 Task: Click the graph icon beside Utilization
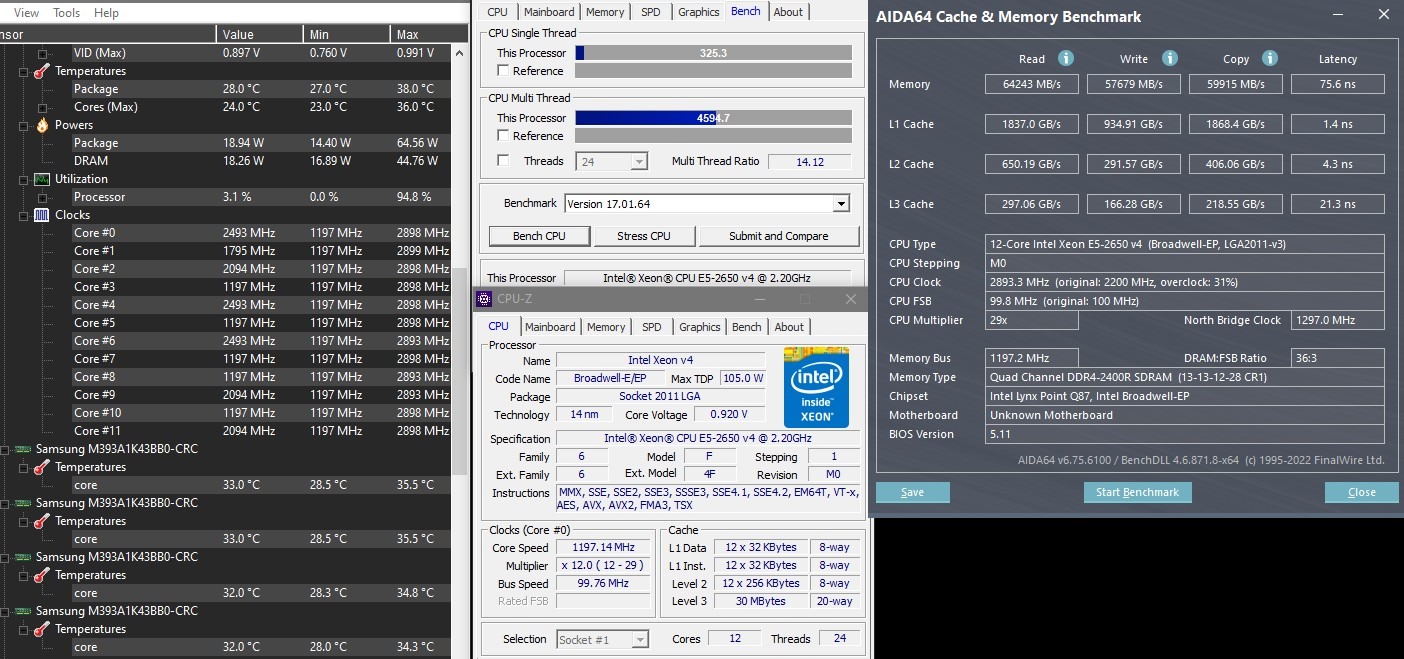pos(42,179)
